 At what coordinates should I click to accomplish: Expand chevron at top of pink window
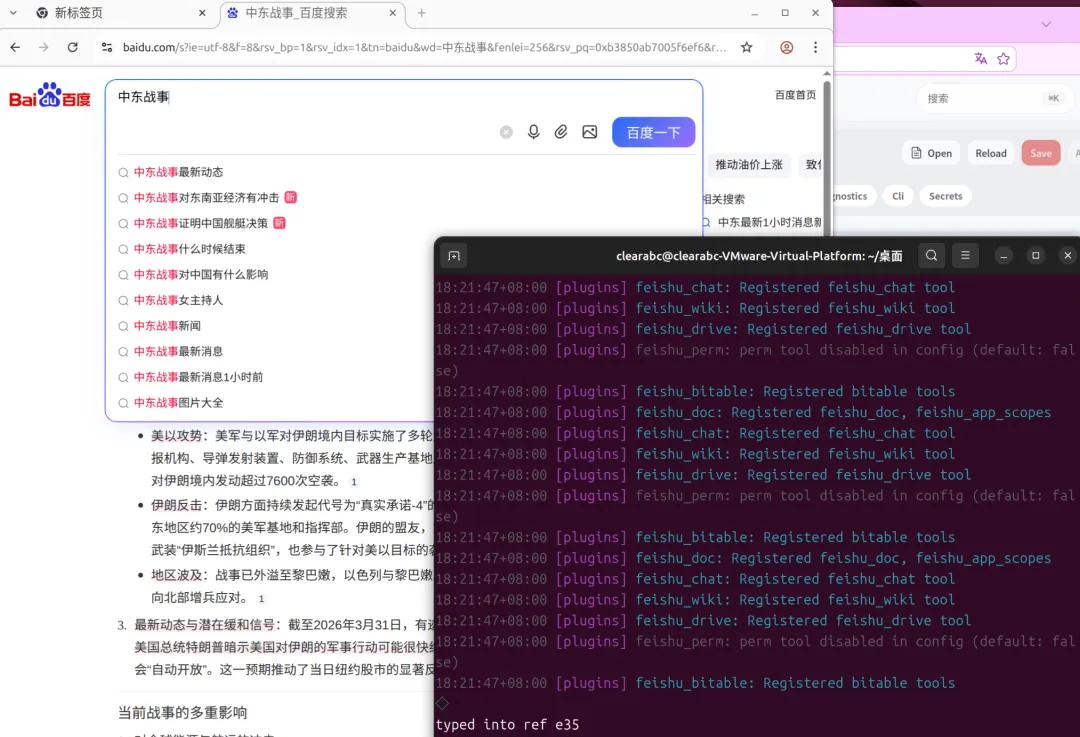pos(1046,24)
